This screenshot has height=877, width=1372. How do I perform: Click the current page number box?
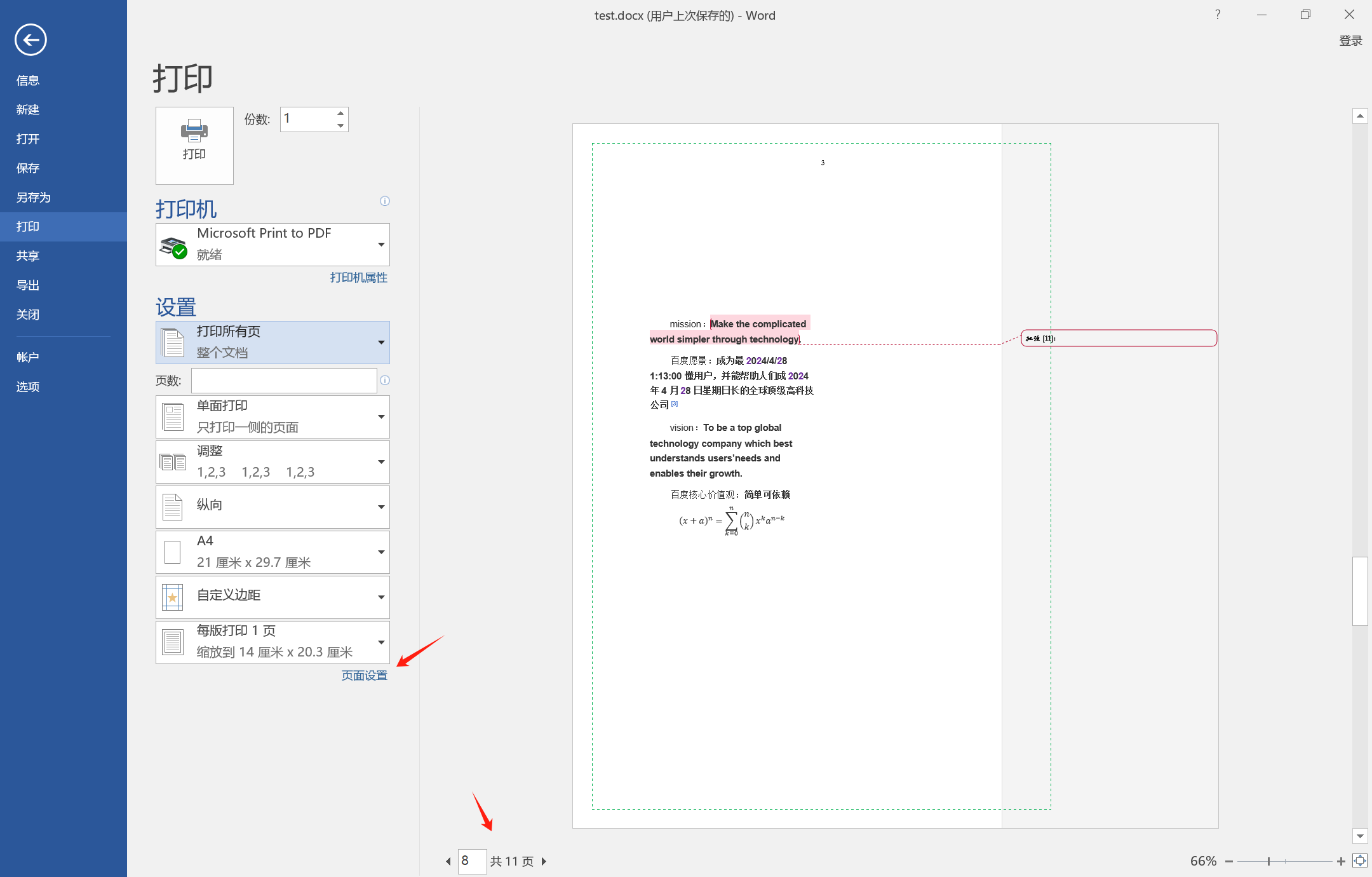[473, 861]
